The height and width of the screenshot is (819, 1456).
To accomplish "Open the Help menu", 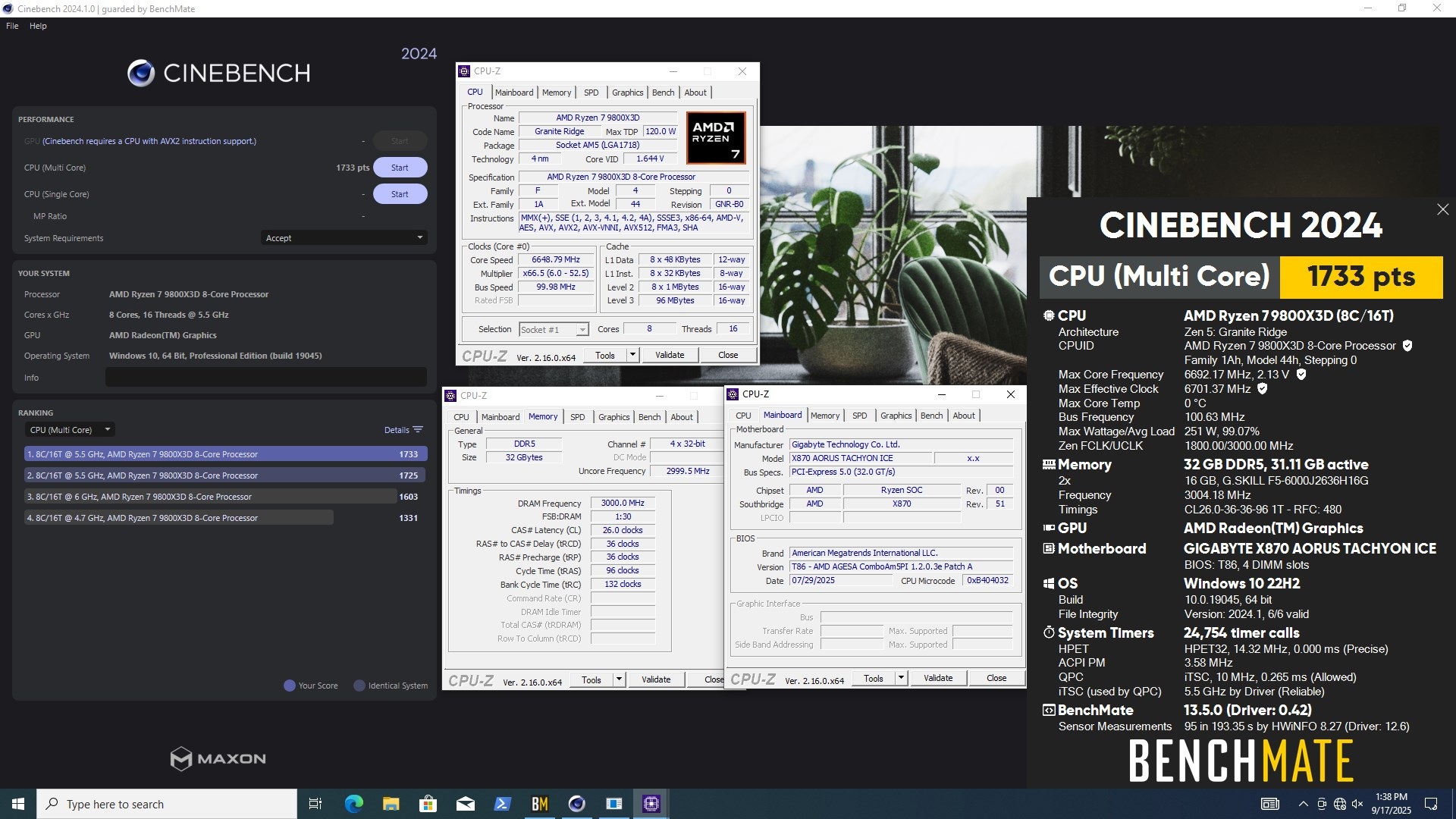I will [38, 26].
